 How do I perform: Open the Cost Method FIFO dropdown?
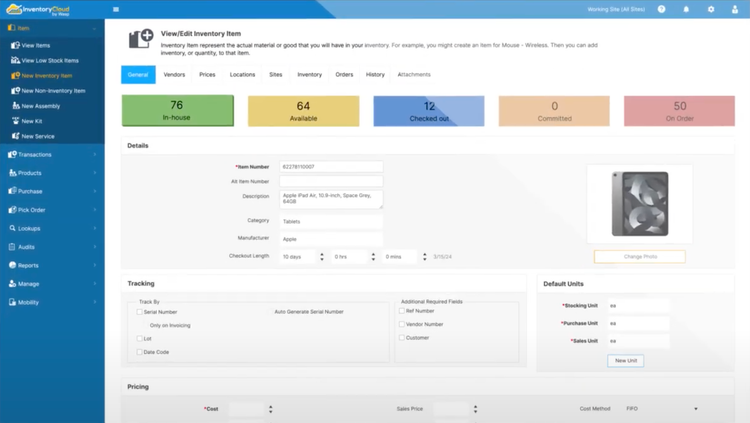click(662, 409)
